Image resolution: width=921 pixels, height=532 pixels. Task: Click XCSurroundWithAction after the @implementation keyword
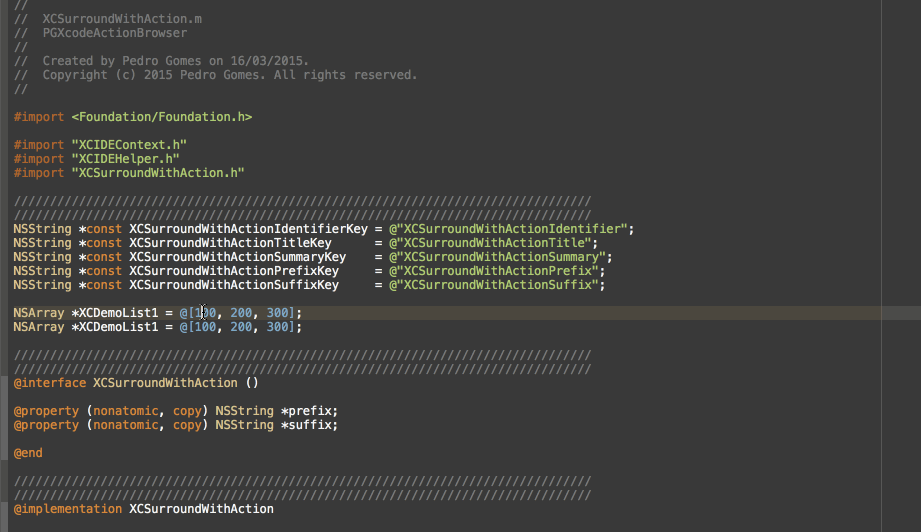(x=201, y=509)
